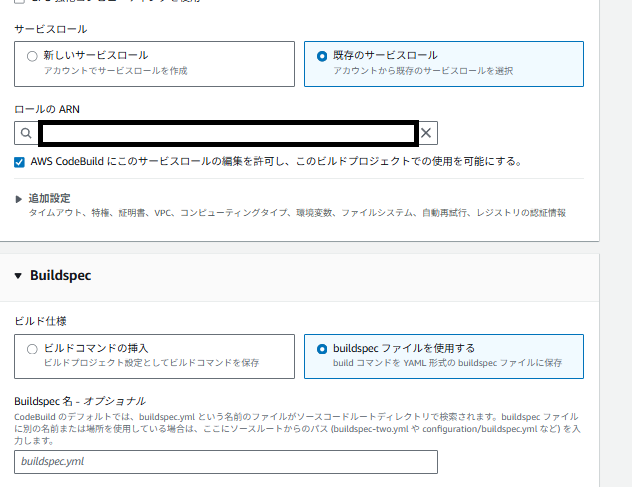Click the Buildspec 名 - オプショナル label
This screenshot has width=632, height=487.
(80, 400)
